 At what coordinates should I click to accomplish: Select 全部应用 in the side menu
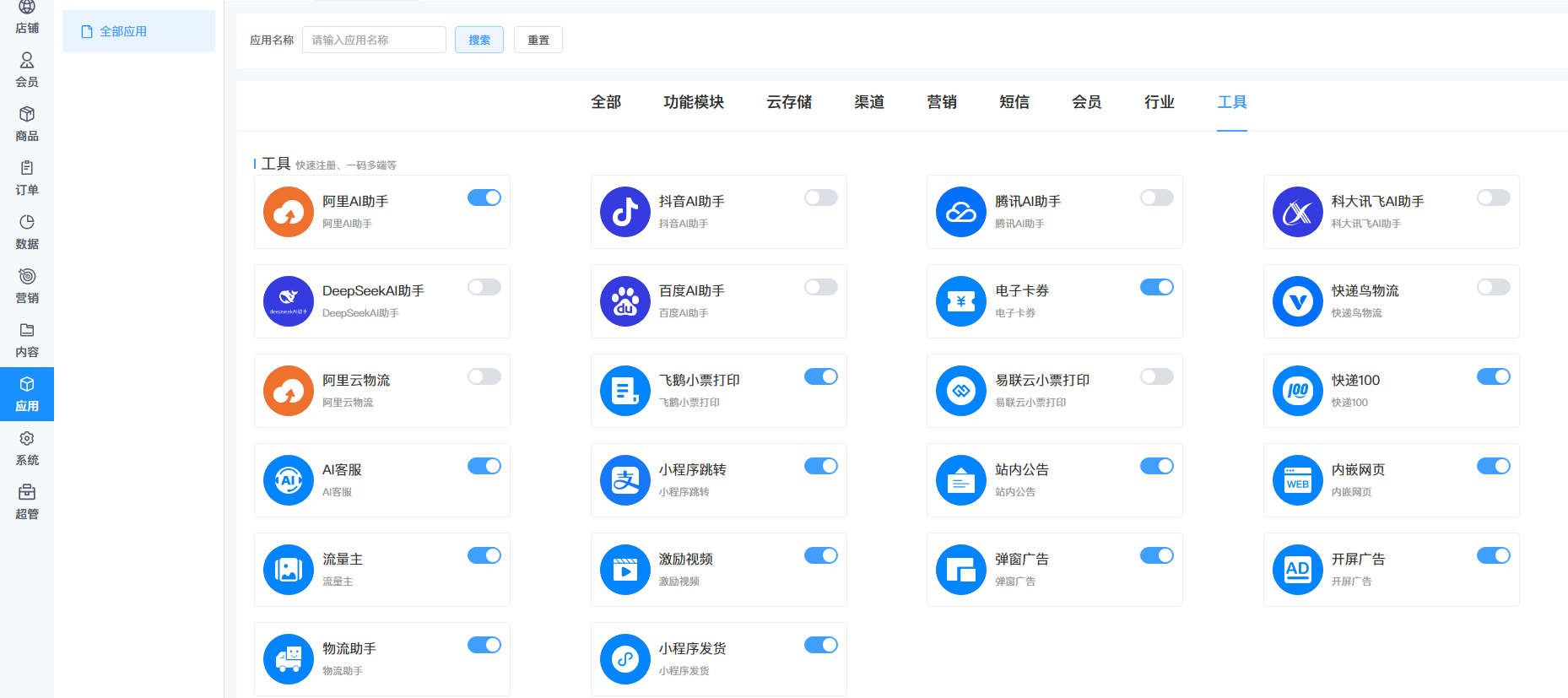[138, 31]
